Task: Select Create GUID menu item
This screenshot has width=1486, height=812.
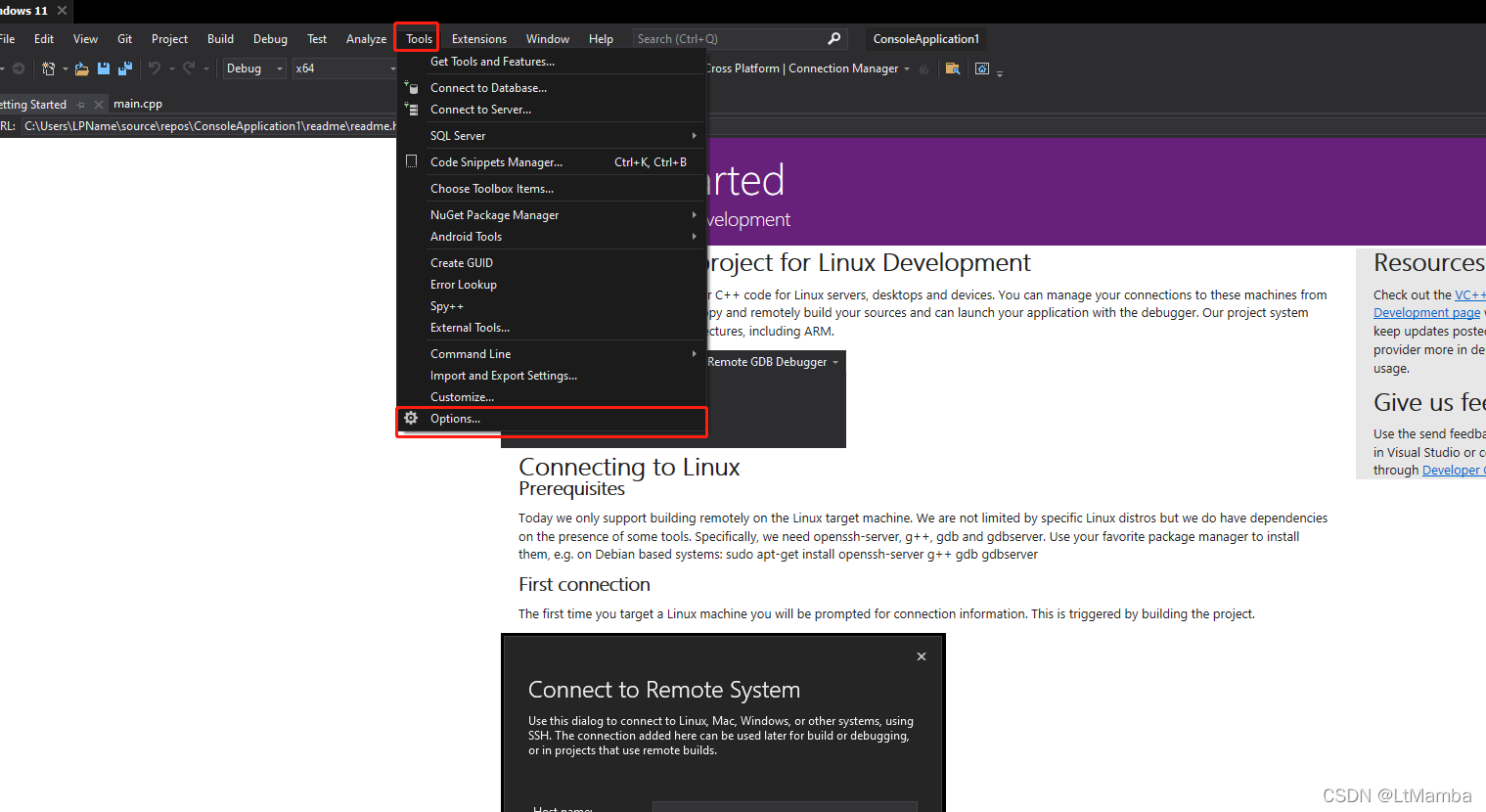Action: pos(551,263)
